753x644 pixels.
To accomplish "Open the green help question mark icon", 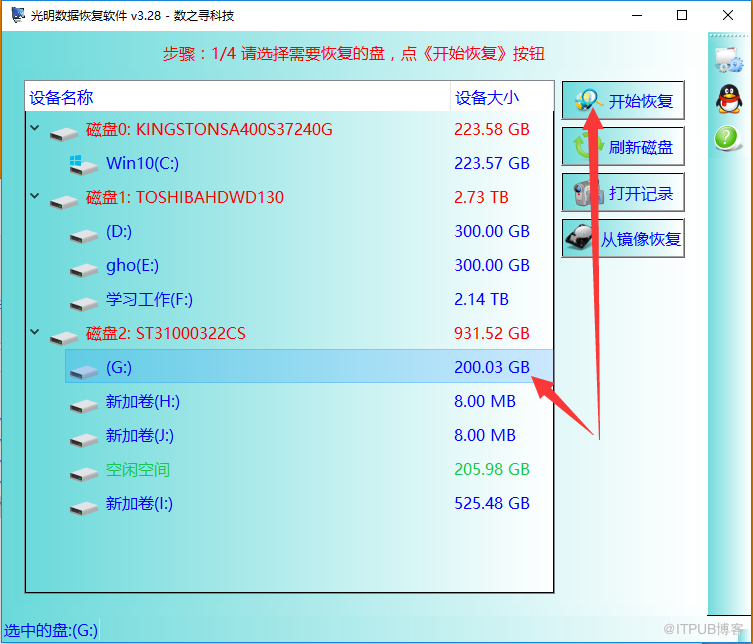I will pos(727,138).
